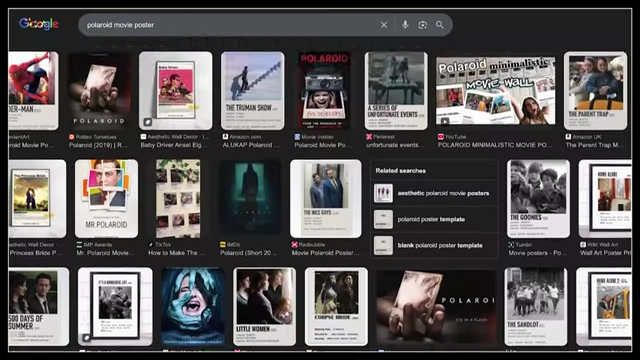Click the YouTube favicon under movie wall thumbnail
This screenshot has width=640, height=360.
pos(441,137)
